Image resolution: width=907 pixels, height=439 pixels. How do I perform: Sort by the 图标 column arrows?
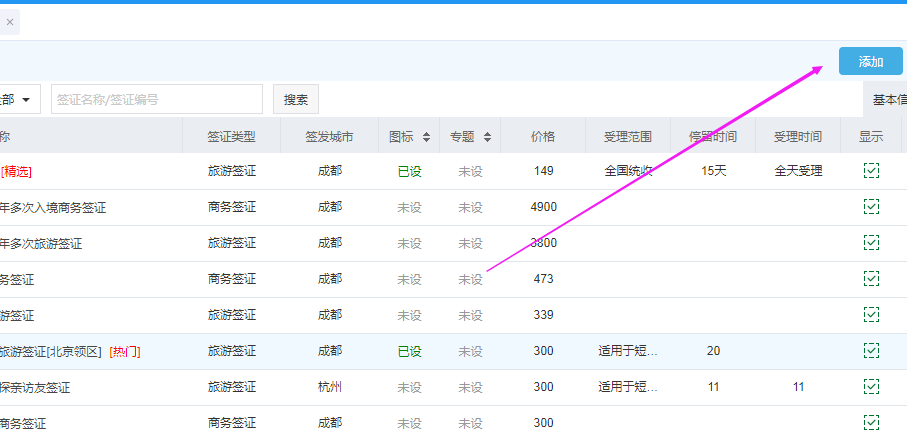427,137
